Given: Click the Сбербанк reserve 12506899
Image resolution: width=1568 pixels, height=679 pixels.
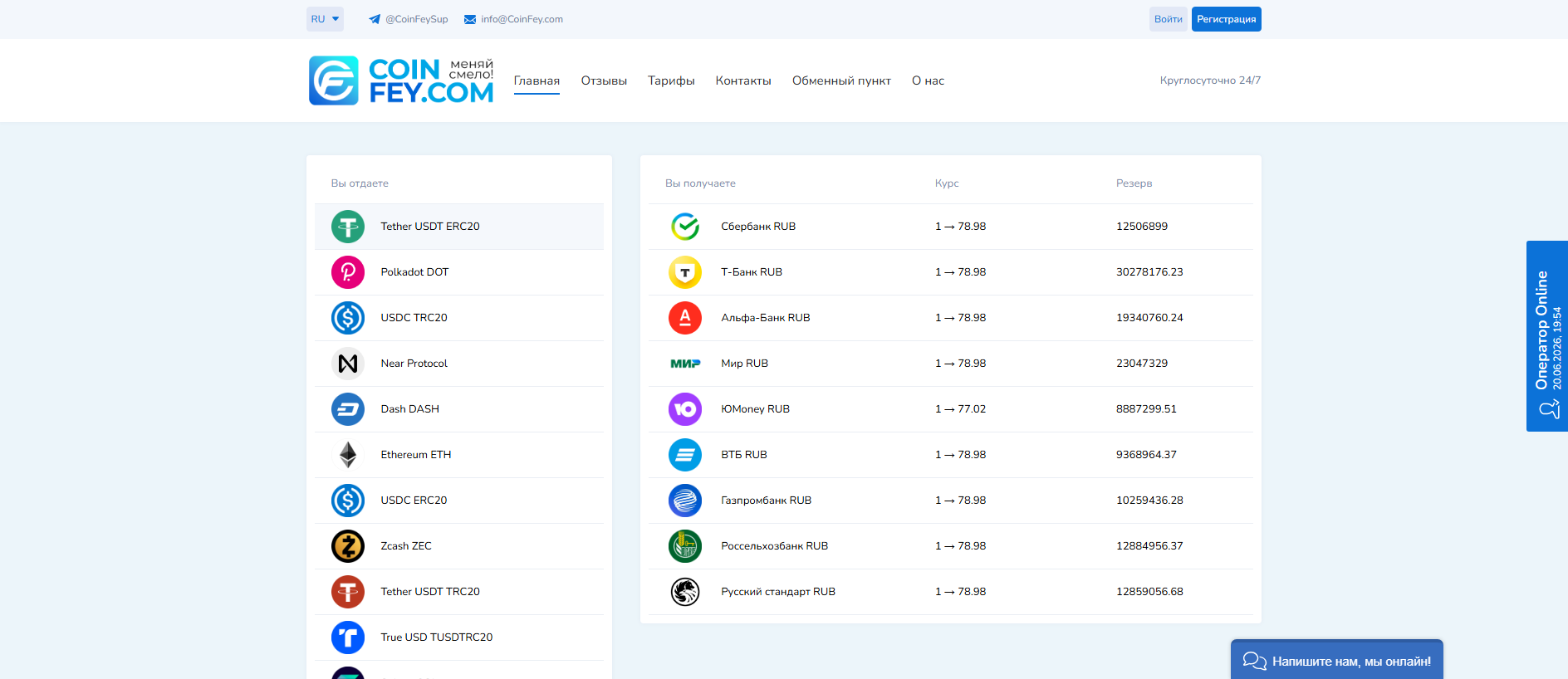Looking at the screenshot, I should [1142, 227].
